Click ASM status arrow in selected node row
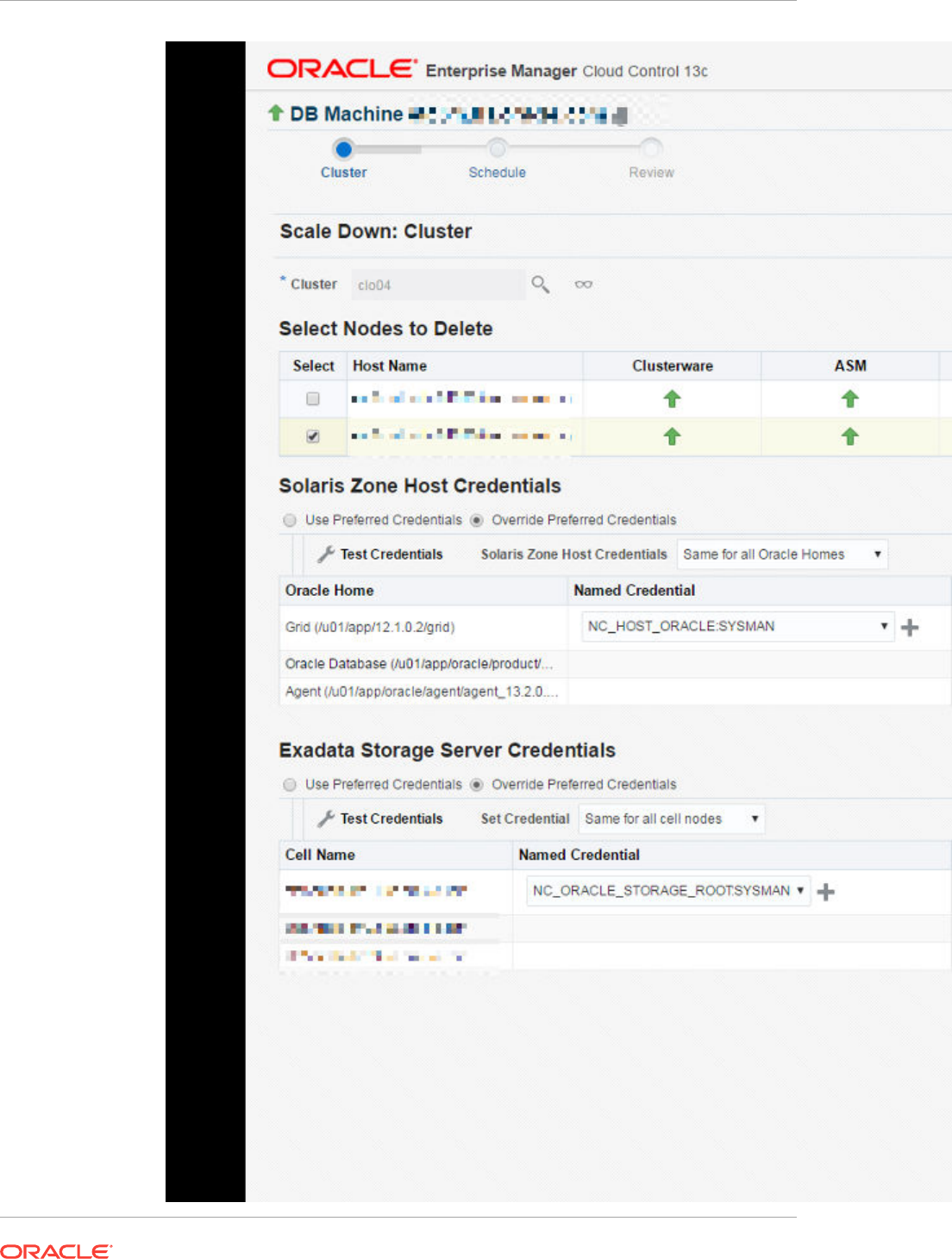This screenshot has height=1259, width=952. [849, 437]
